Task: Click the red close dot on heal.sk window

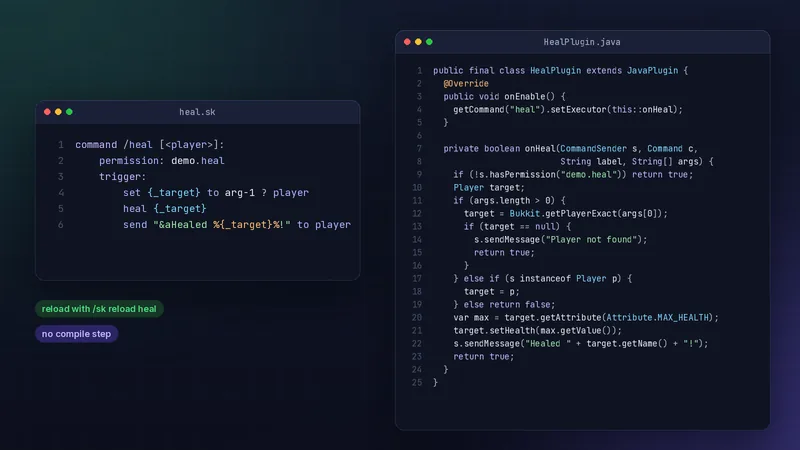Action: (x=47, y=112)
